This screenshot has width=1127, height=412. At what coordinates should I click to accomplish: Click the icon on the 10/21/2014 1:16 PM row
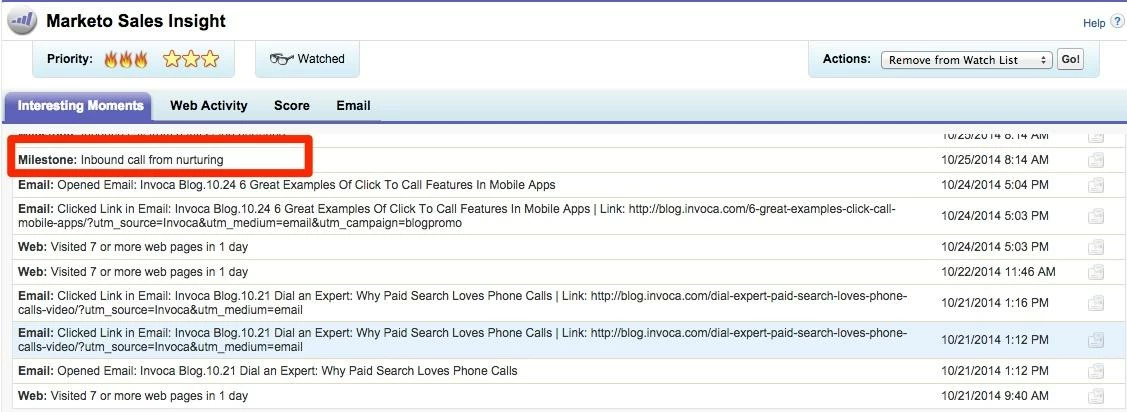click(1095, 303)
